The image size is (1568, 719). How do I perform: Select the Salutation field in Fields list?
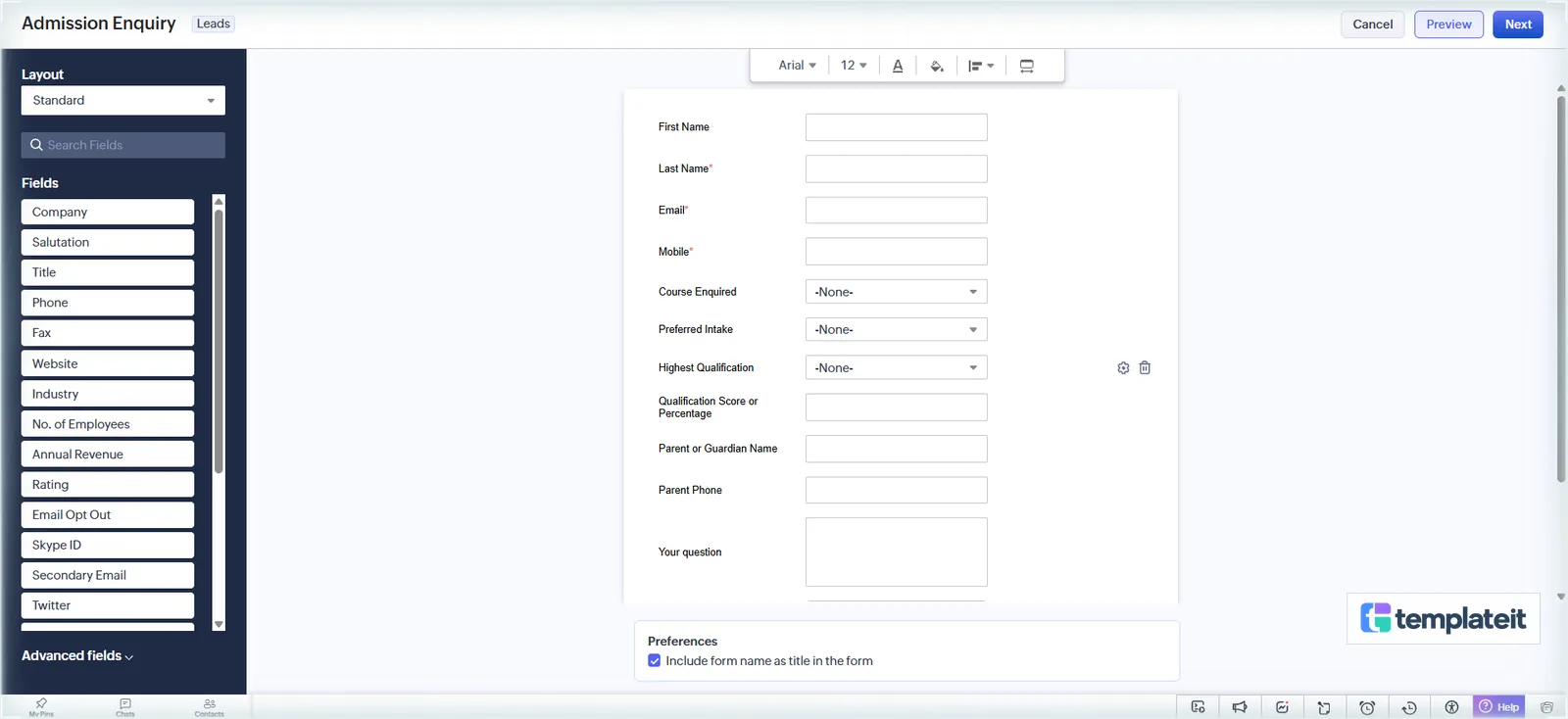[108, 243]
